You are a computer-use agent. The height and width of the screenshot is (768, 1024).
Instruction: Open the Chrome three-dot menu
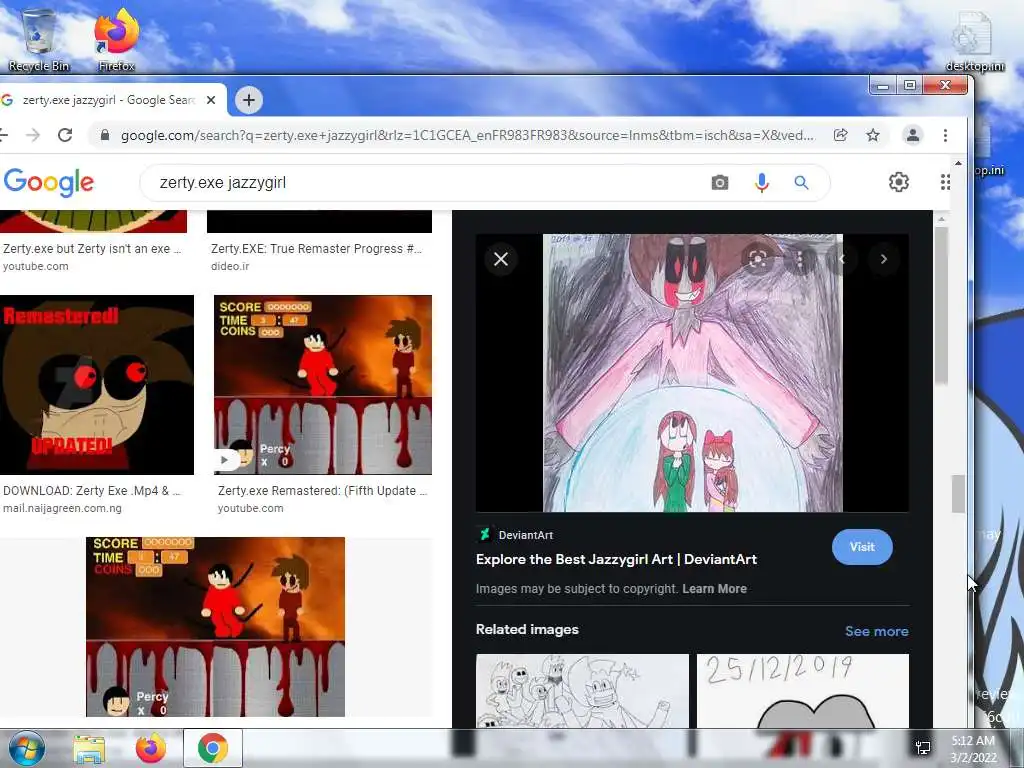coord(945,135)
